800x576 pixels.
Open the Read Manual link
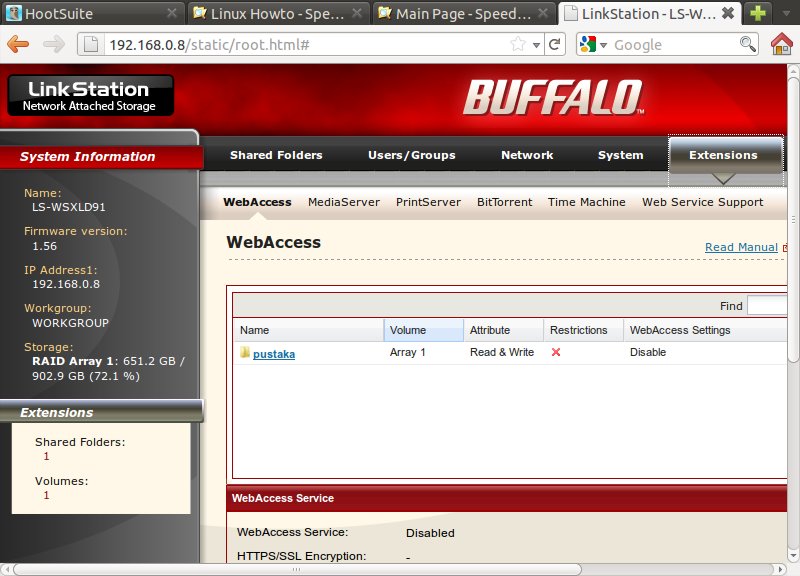(x=741, y=247)
